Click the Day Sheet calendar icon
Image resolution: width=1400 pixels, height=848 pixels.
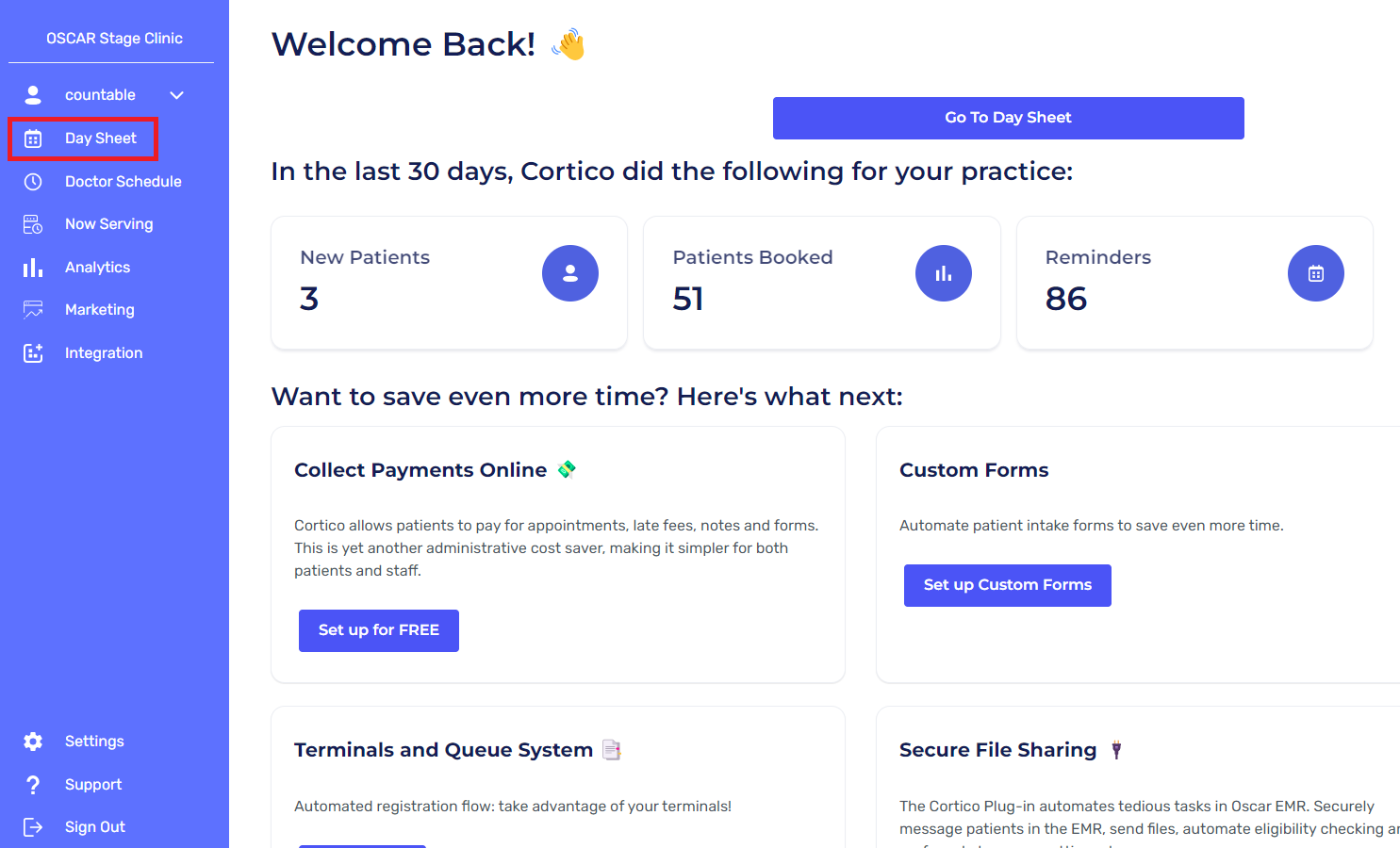(x=33, y=139)
